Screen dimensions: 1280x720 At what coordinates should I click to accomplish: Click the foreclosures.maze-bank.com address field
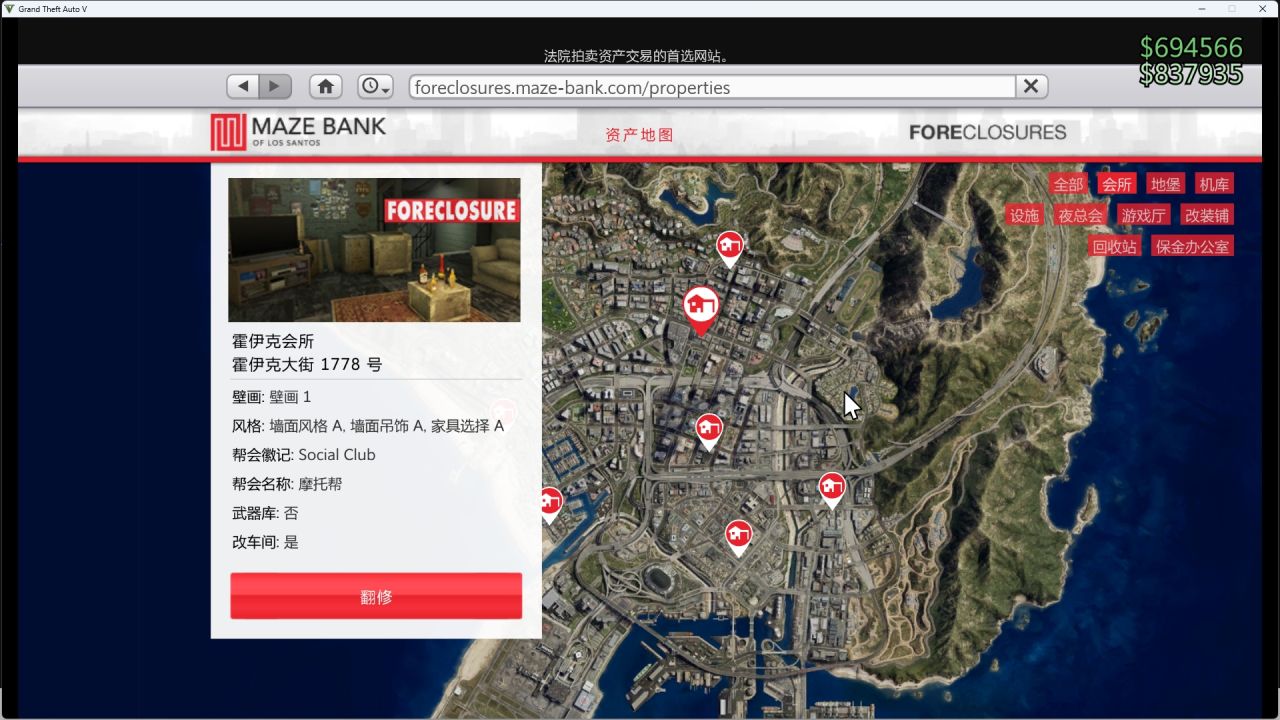[712, 87]
